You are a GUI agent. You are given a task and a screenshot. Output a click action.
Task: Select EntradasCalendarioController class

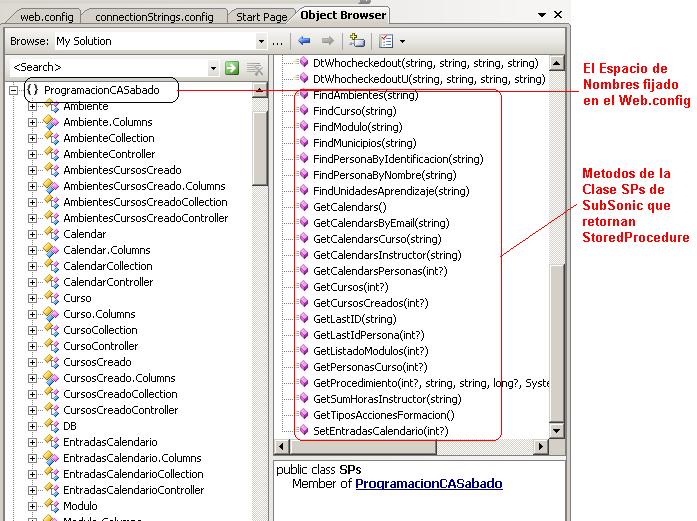point(133,490)
